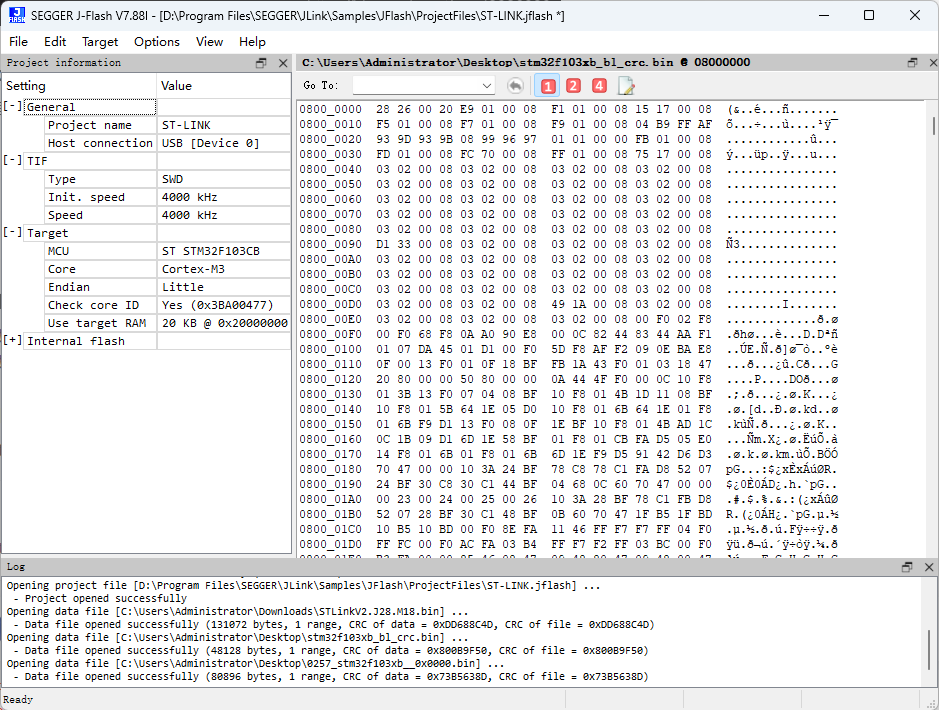Open the Help menu

[x=252, y=42]
